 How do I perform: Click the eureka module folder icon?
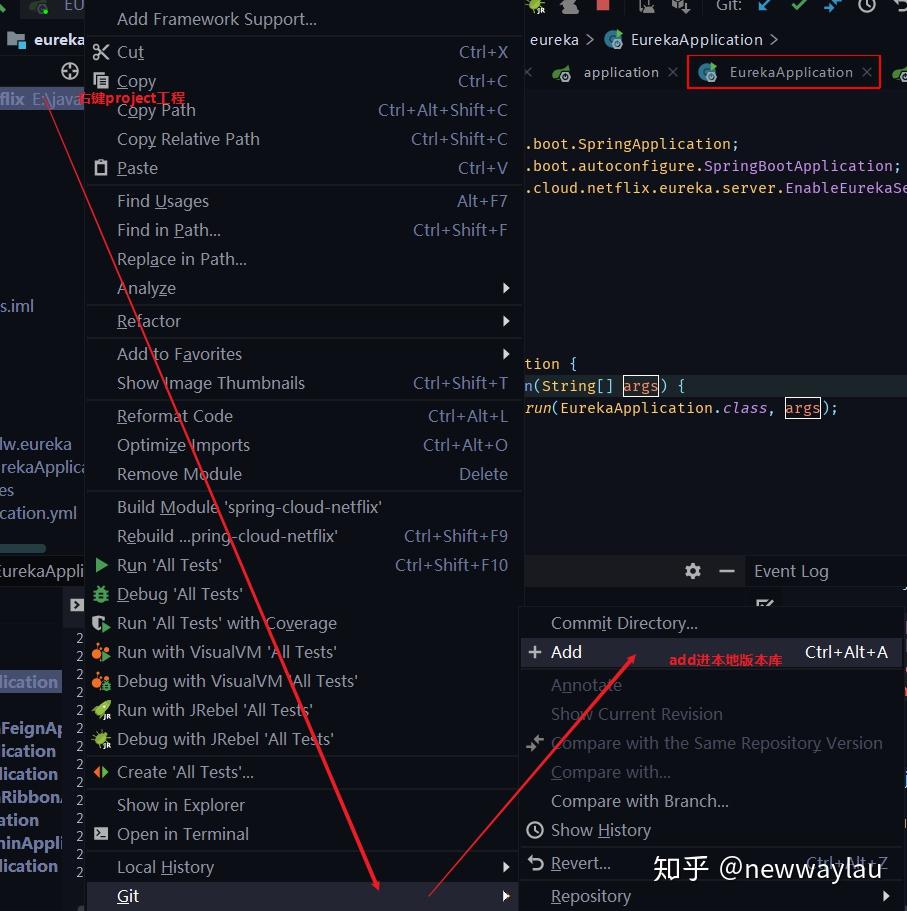pyautogui.click(x=16, y=40)
